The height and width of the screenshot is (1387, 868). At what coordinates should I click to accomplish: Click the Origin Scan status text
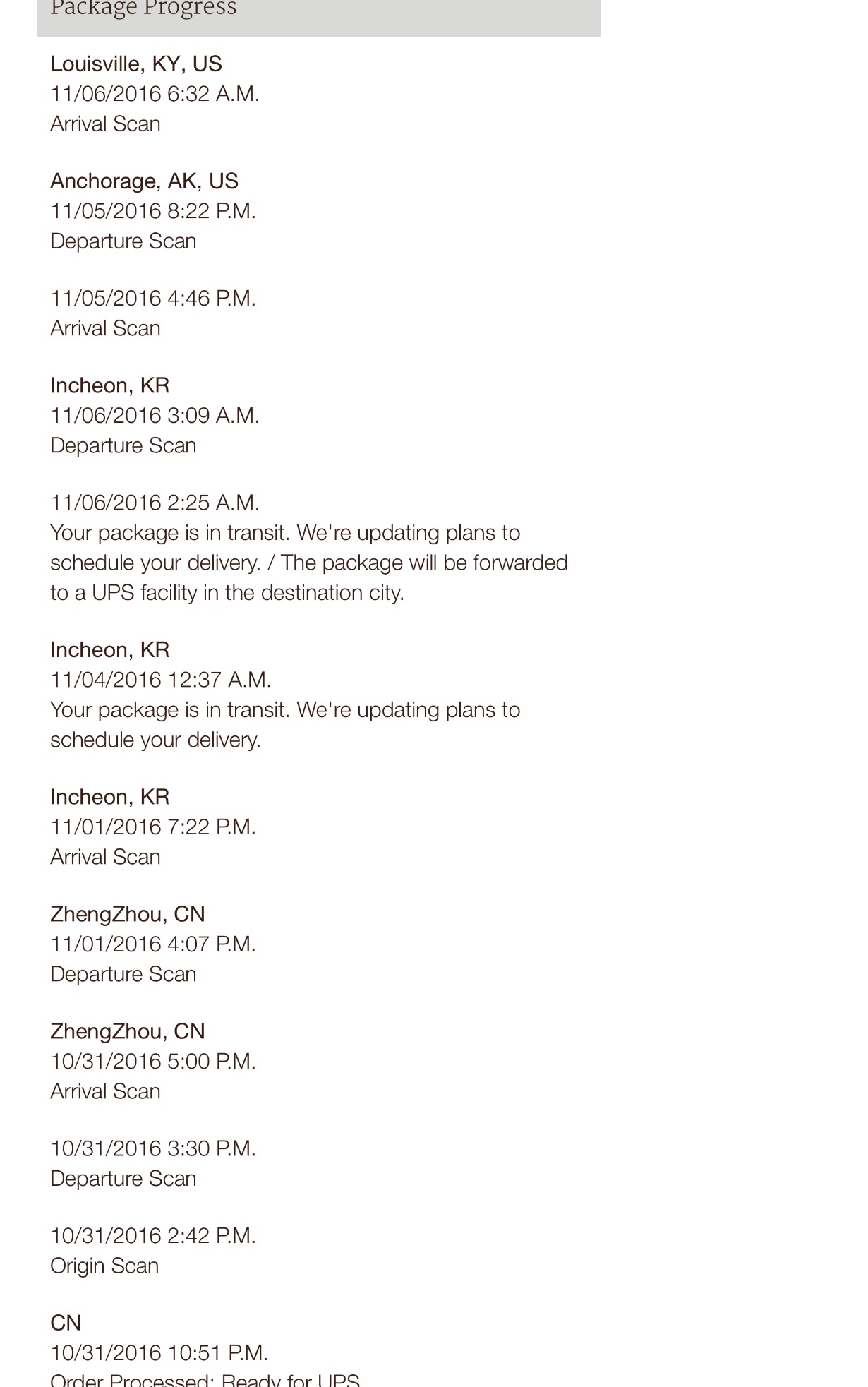pos(104,1266)
